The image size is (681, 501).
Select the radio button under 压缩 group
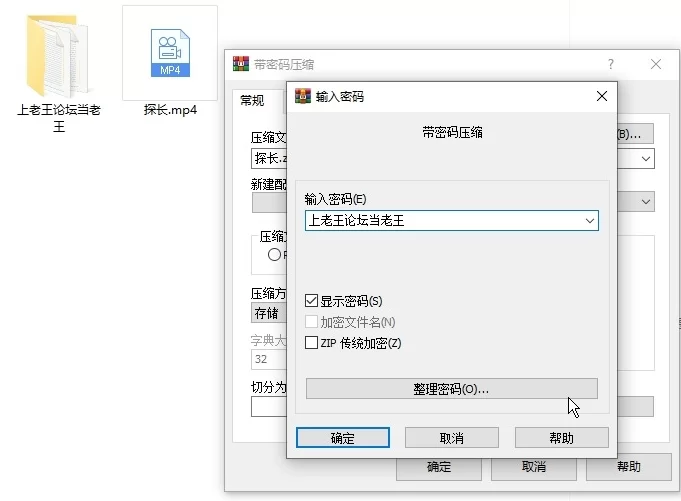274,254
